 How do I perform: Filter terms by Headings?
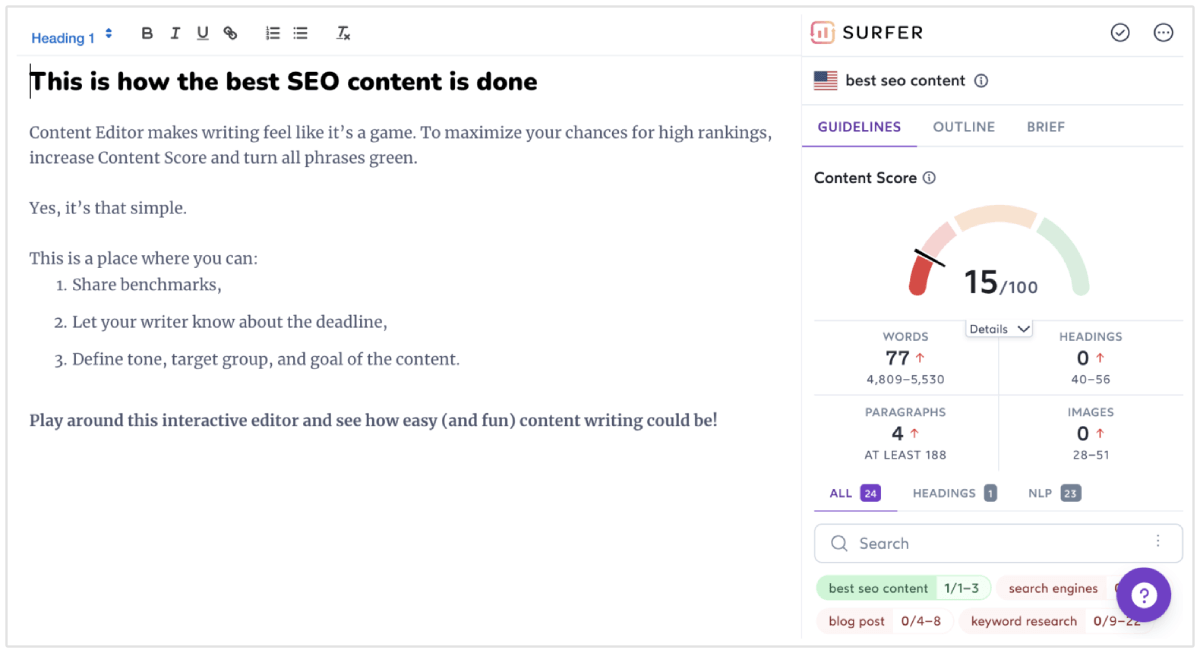954,493
